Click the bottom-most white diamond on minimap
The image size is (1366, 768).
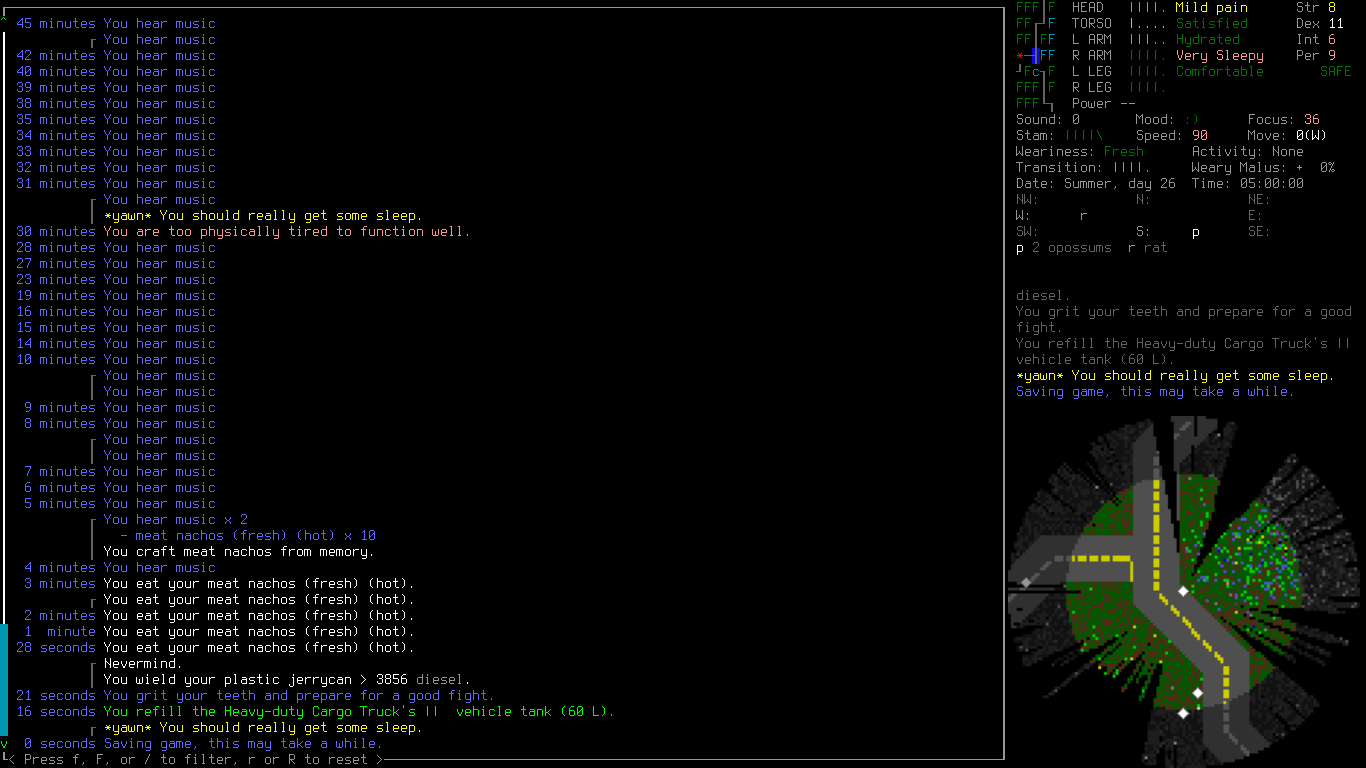coord(1183,713)
